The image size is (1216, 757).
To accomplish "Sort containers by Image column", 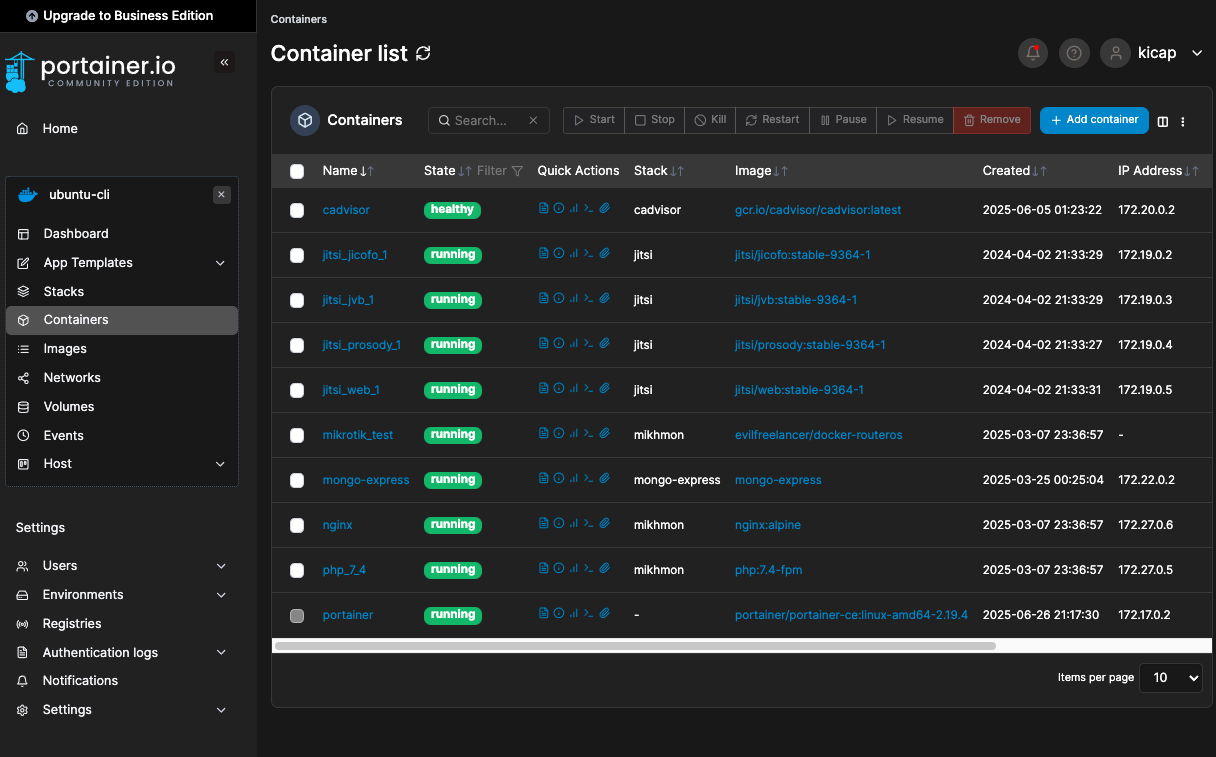I will click(x=761, y=171).
